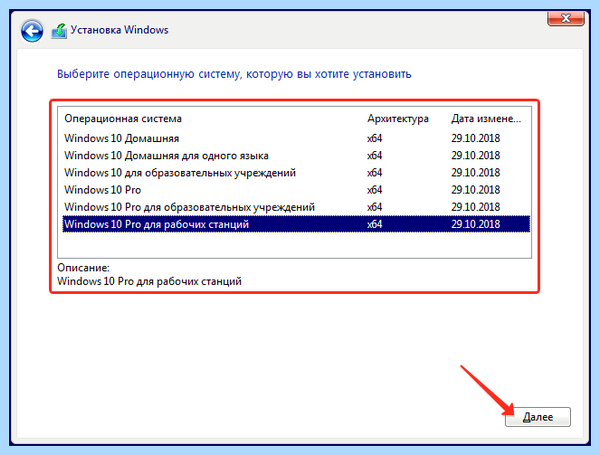Click the Установка Windows title text
Image resolution: width=600 pixels, height=455 pixels.
click(x=119, y=30)
